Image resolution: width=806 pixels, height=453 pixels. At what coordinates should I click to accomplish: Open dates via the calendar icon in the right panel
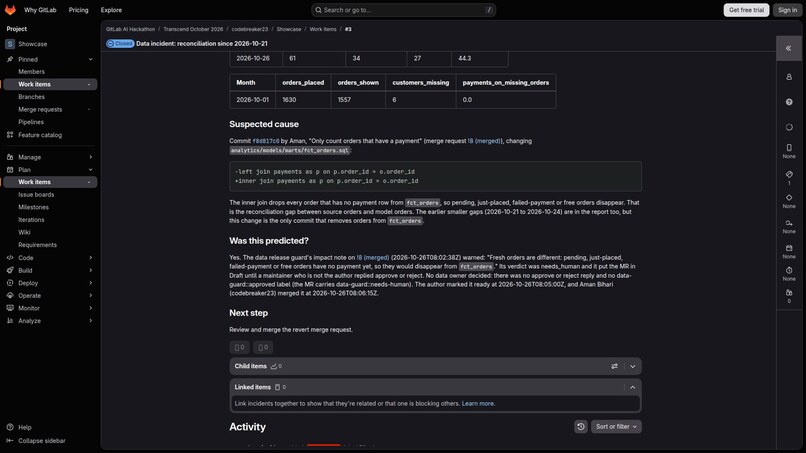789,248
